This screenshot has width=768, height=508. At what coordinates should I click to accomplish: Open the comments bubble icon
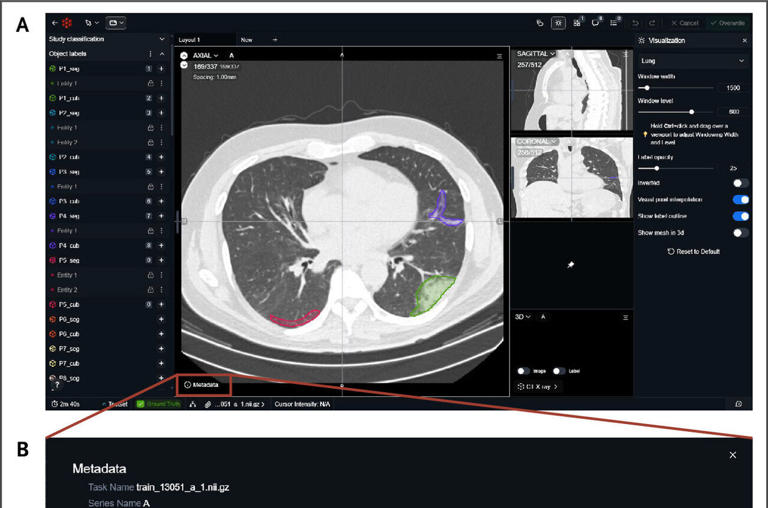coord(596,23)
